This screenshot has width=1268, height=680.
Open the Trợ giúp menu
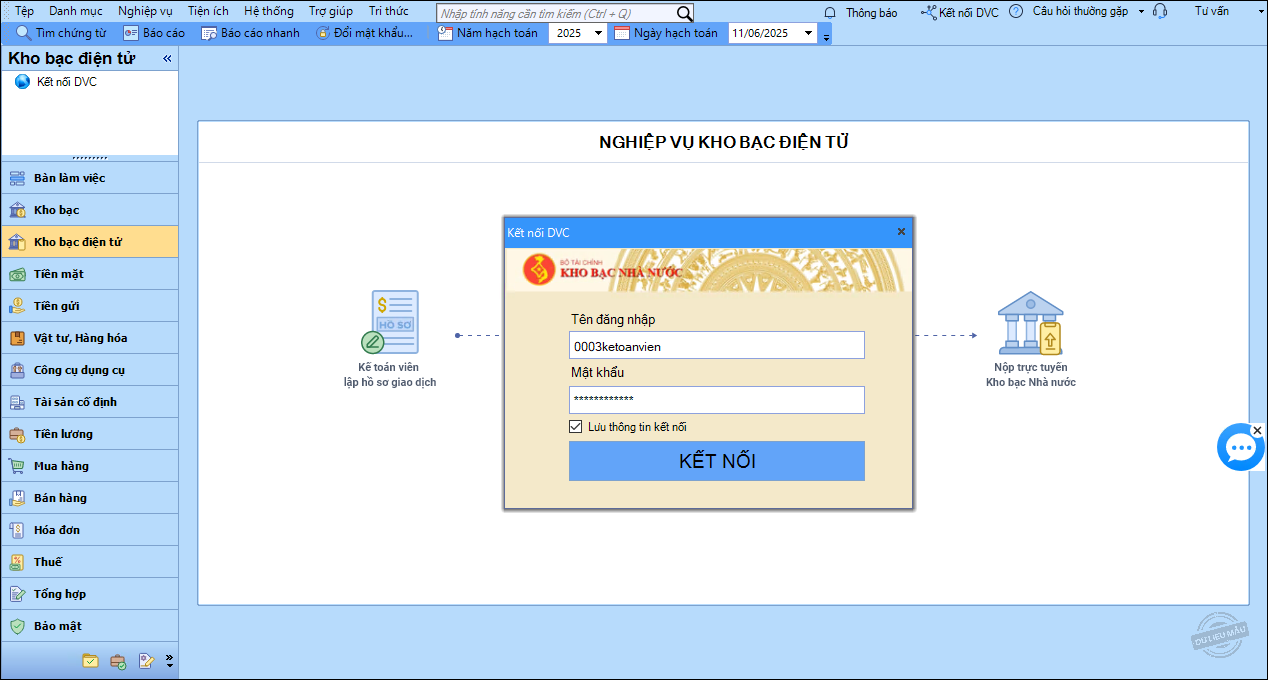pos(332,11)
